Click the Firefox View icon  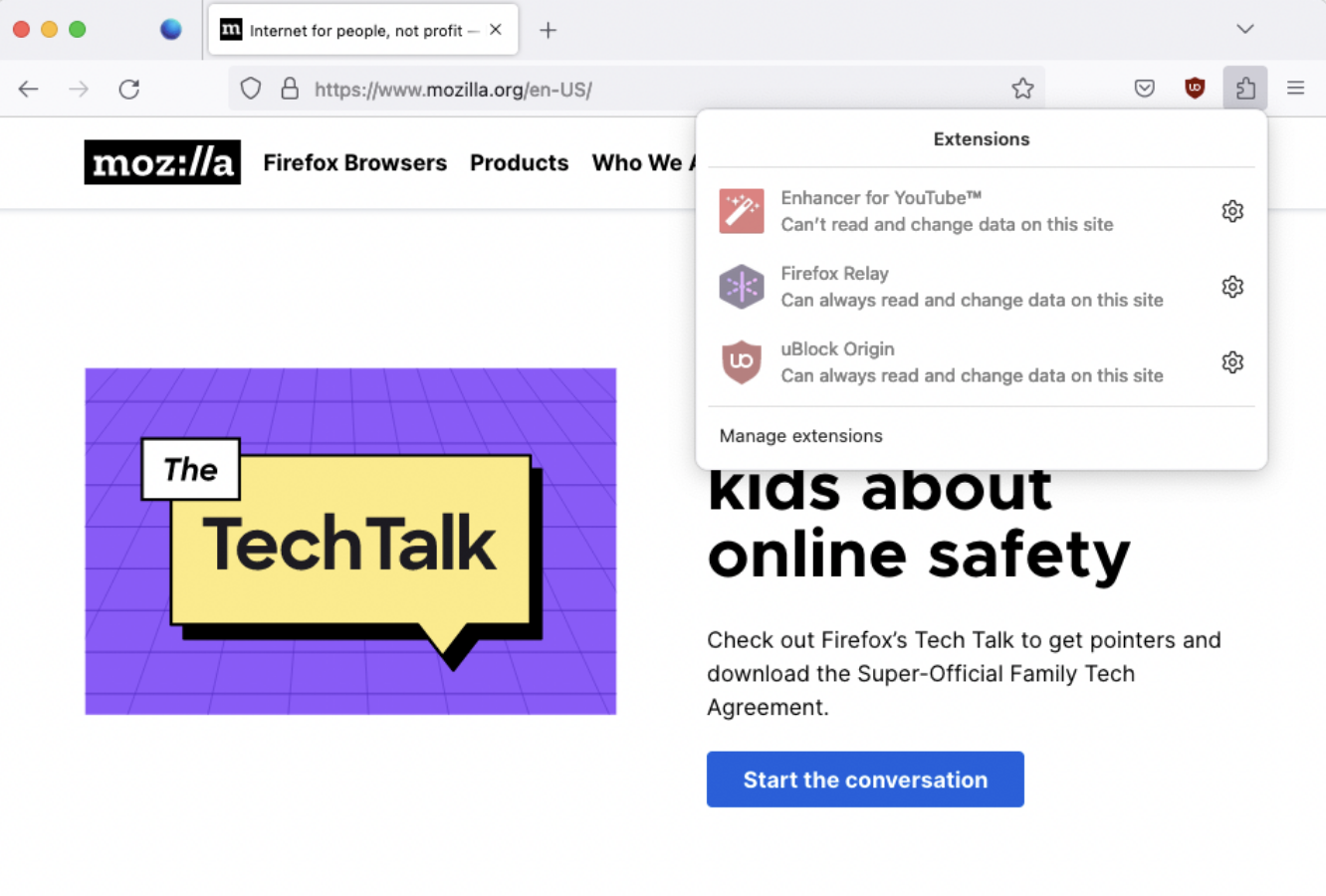(171, 30)
